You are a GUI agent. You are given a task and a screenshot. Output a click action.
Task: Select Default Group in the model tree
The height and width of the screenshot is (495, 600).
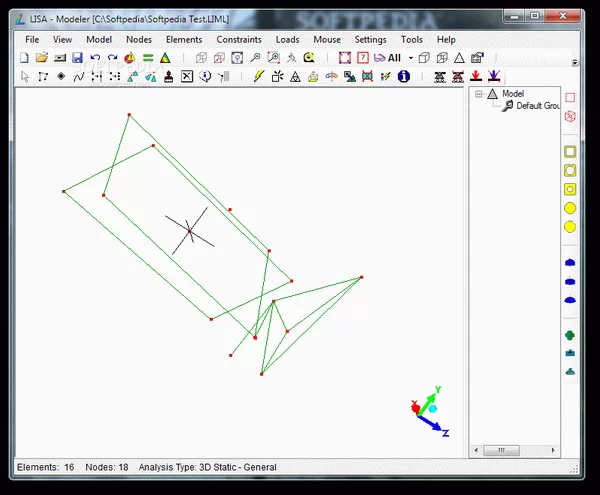coord(537,105)
